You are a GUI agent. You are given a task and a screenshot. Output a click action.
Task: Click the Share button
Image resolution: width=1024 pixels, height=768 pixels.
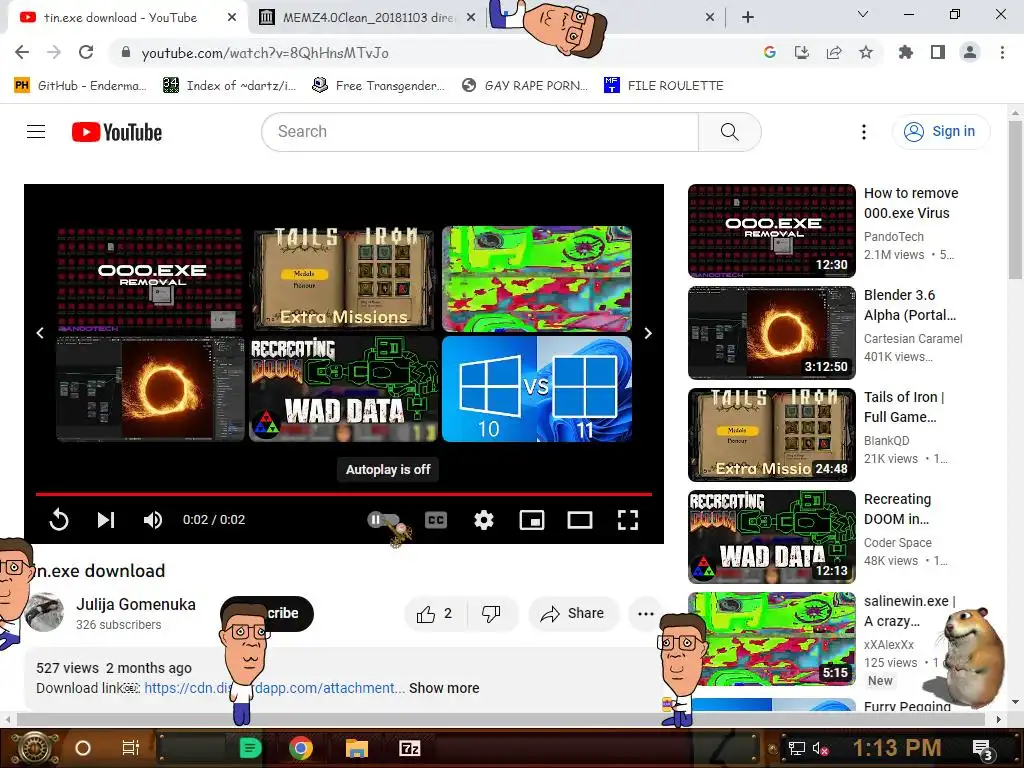573,613
